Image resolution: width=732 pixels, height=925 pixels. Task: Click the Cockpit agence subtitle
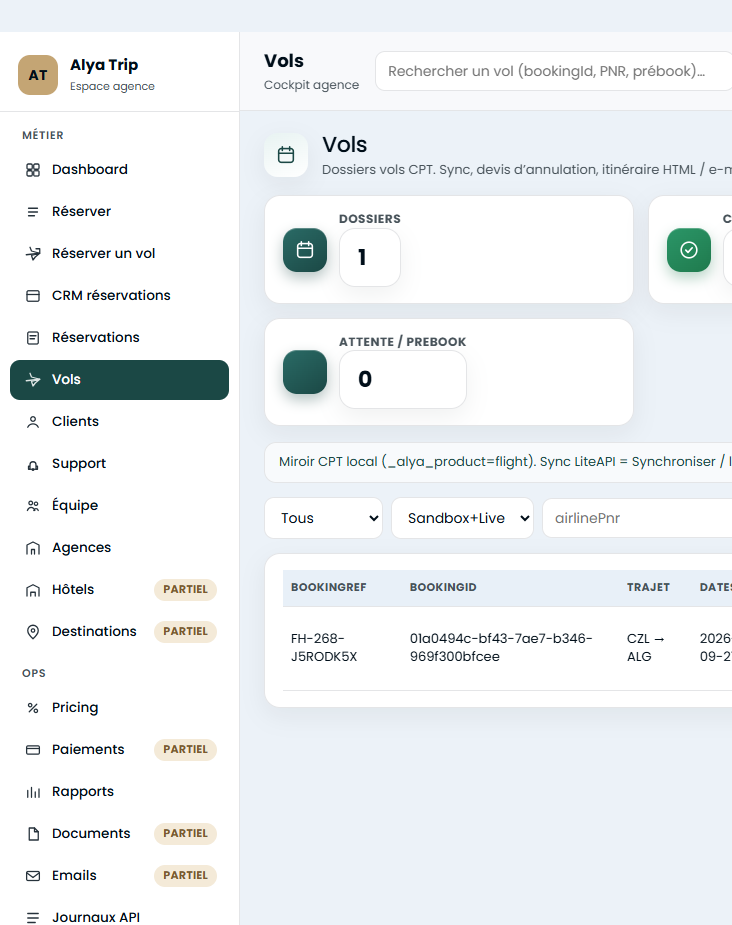(x=311, y=85)
